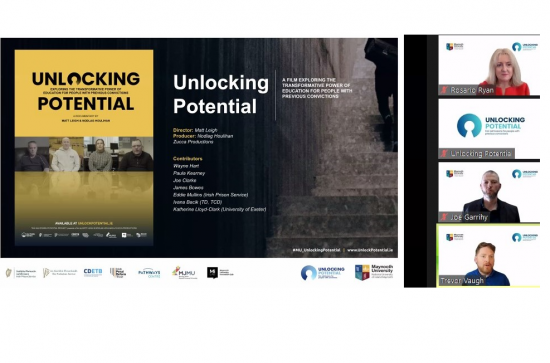Viewport: 550px width, 363px height.
Task: Select Joe Garrihy's video tile
Action: coord(489,193)
